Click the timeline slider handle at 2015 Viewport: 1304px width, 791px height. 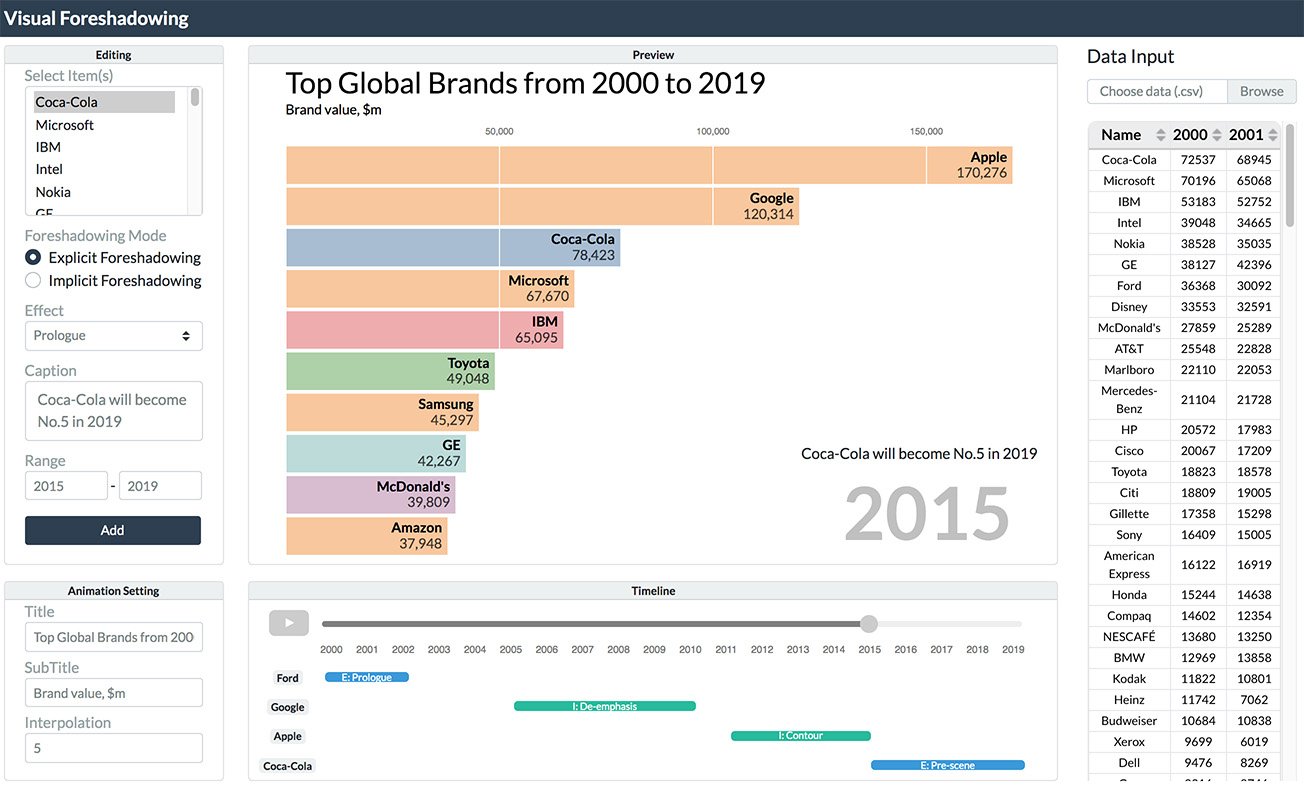coord(869,624)
